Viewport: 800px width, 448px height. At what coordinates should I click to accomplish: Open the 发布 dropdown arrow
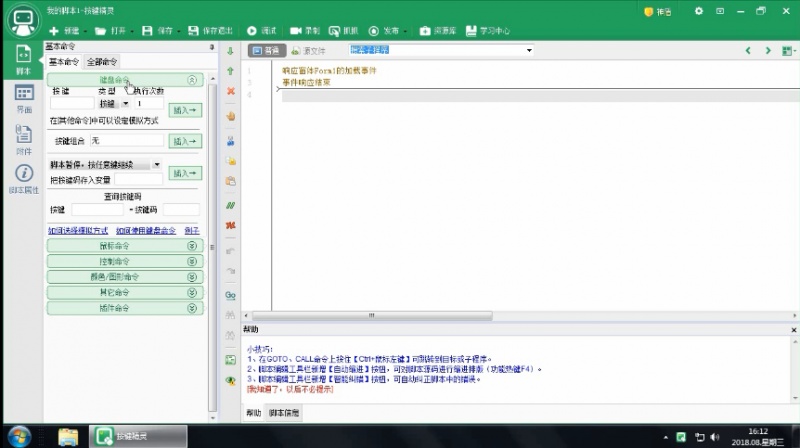405,32
